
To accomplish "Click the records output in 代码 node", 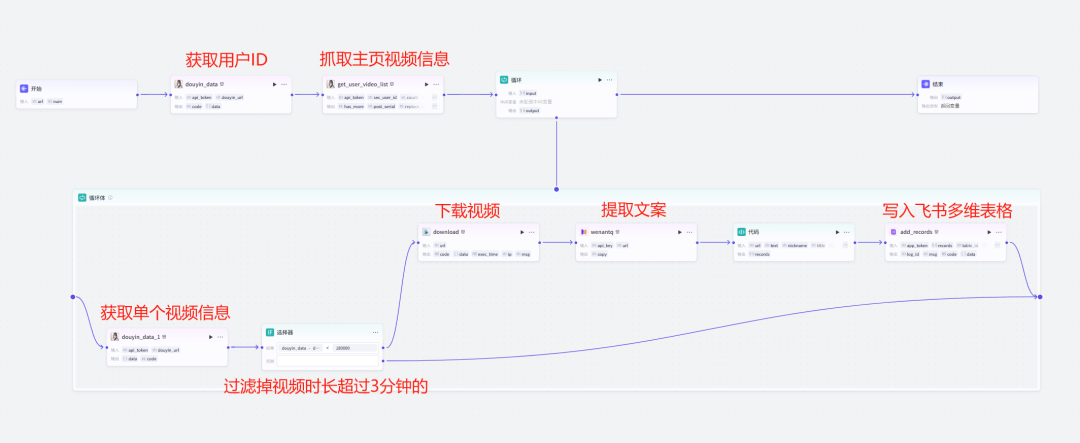I will coord(760,254).
